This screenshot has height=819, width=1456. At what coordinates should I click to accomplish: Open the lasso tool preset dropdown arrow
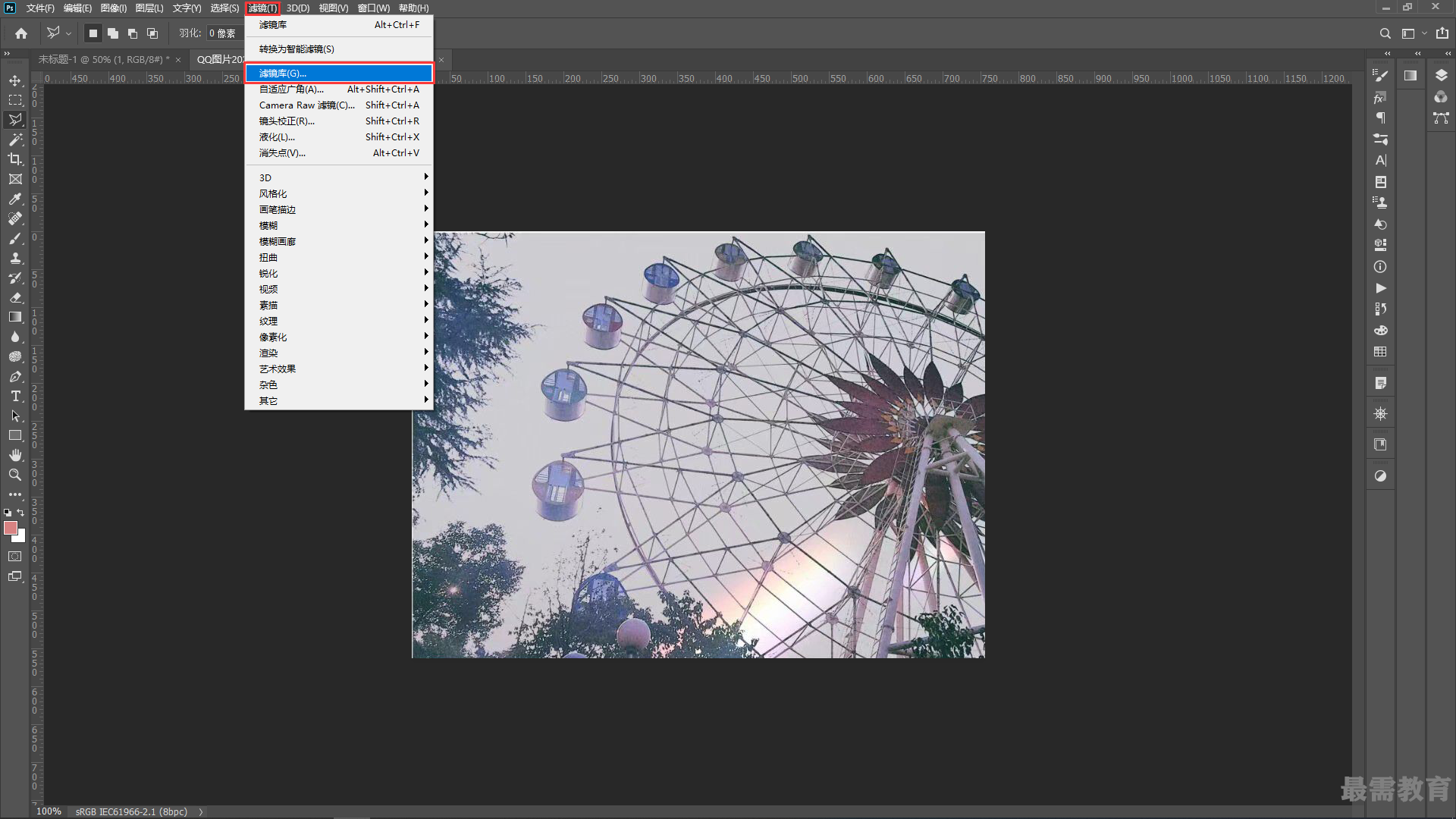68,33
